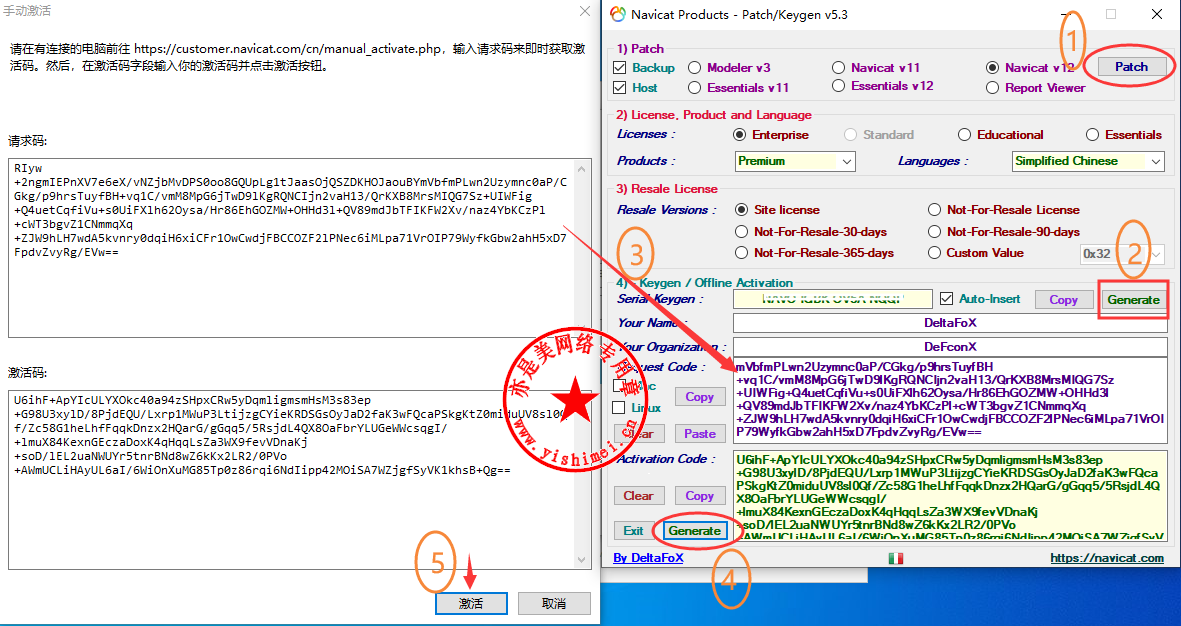Click Clear under the Activation Code label
Viewport: 1181px width, 626px height.
click(x=638, y=496)
